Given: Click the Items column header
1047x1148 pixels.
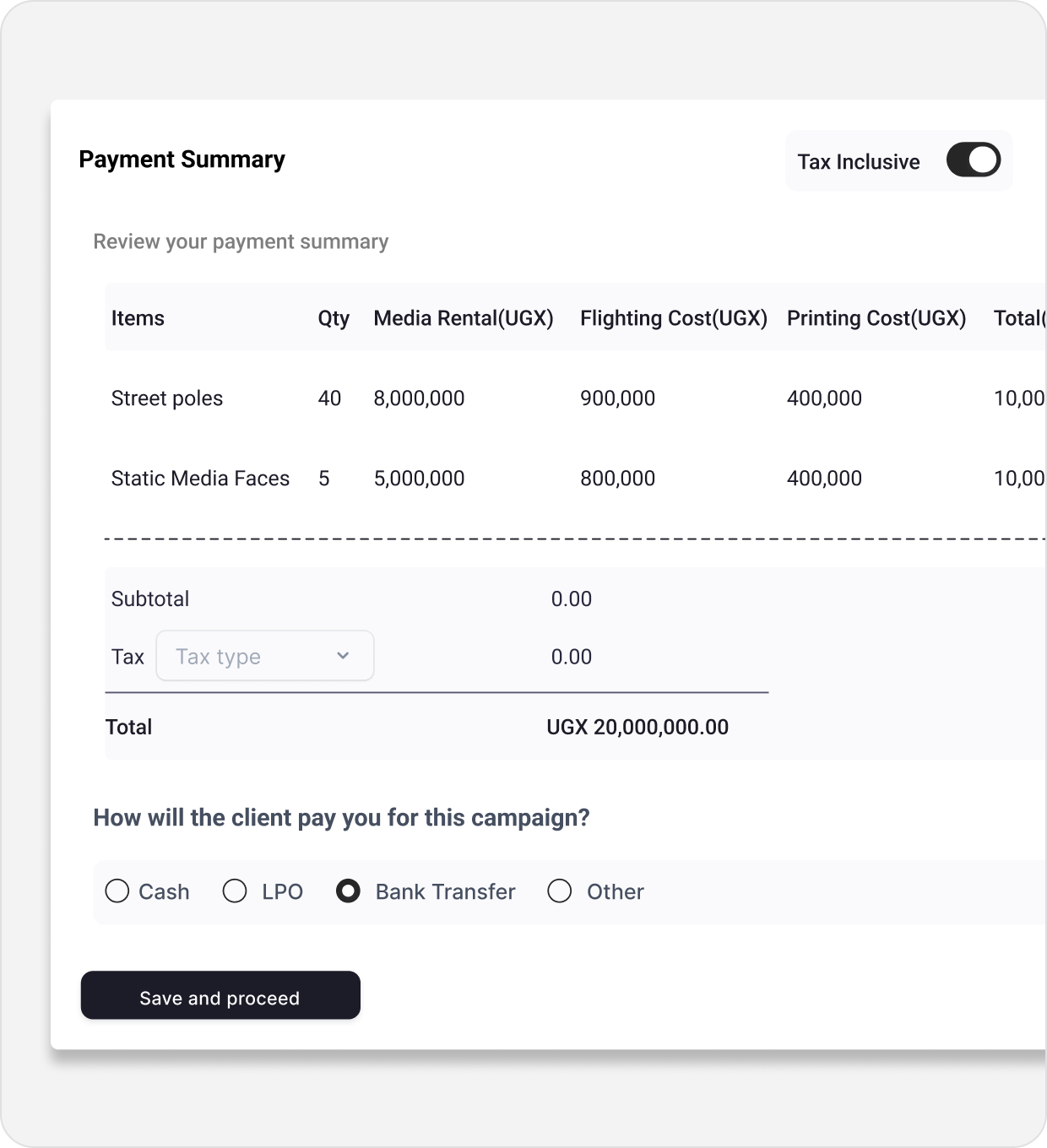Looking at the screenshot, I should click(x=138, y=318).
